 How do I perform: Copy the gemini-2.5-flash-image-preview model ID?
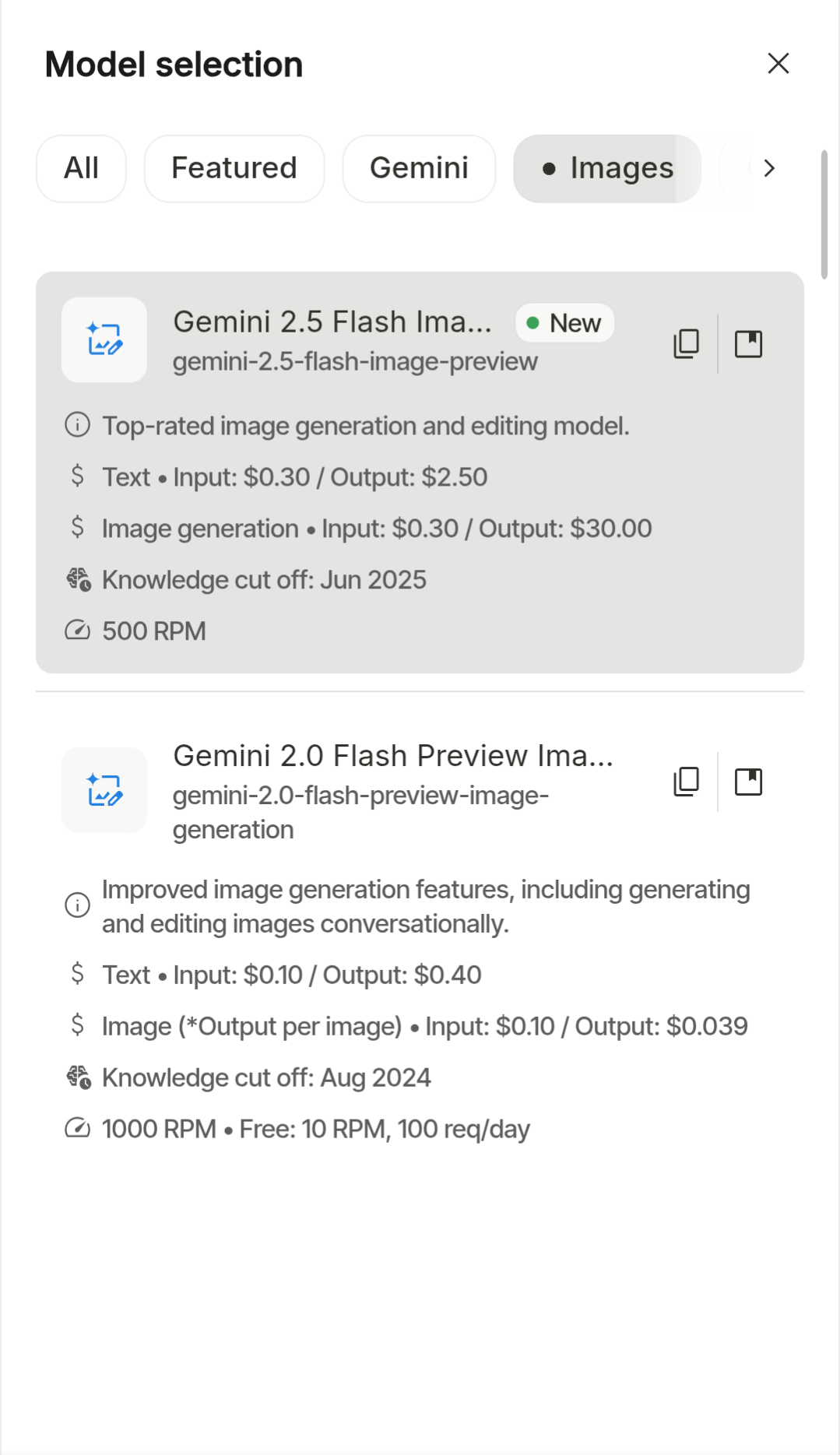(x=686, y=343)
